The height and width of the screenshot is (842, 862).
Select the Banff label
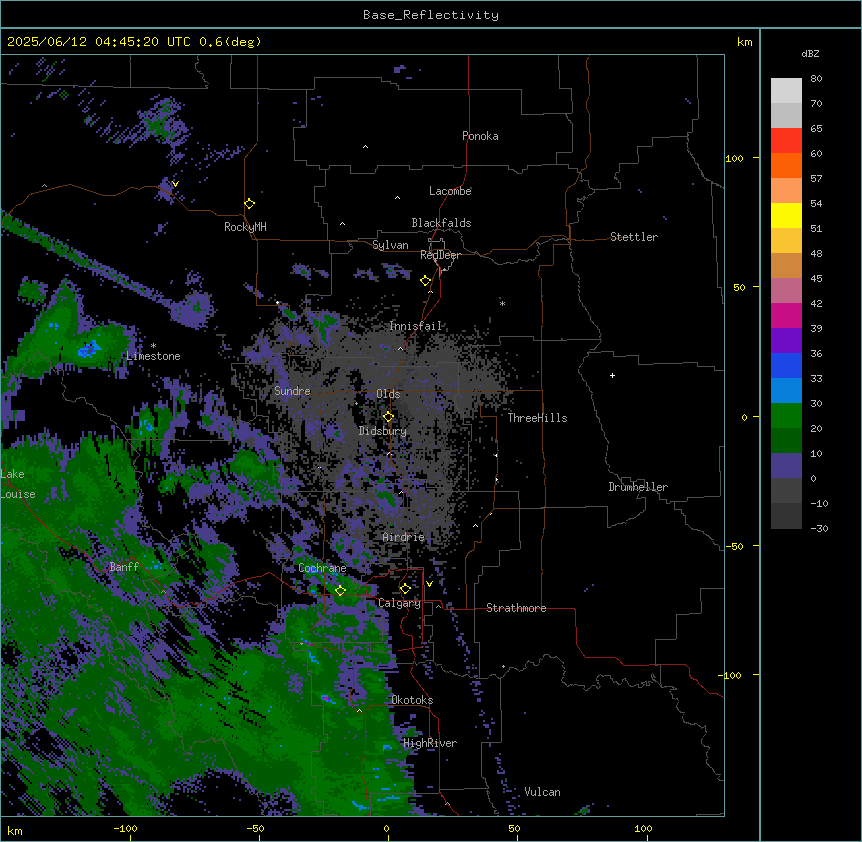[124, 567]
